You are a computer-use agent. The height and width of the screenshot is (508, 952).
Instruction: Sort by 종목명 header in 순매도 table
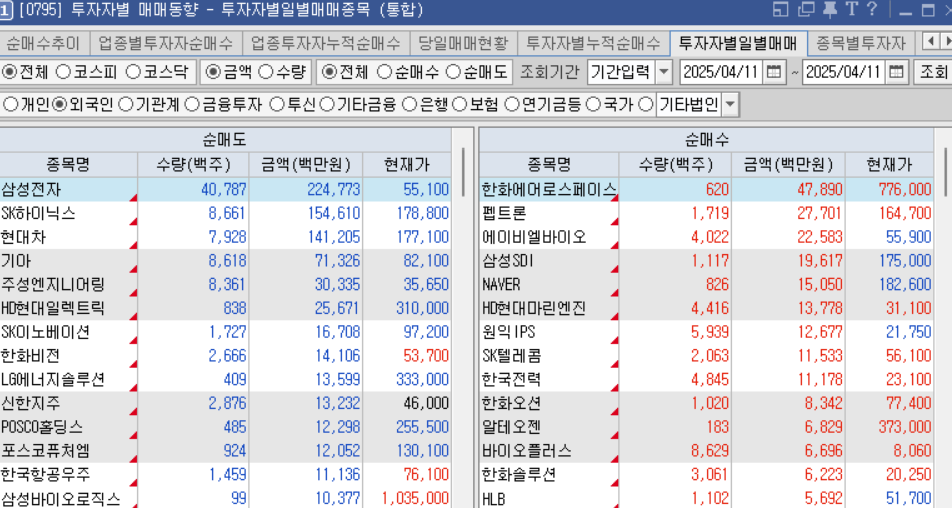tap(68, 164)
